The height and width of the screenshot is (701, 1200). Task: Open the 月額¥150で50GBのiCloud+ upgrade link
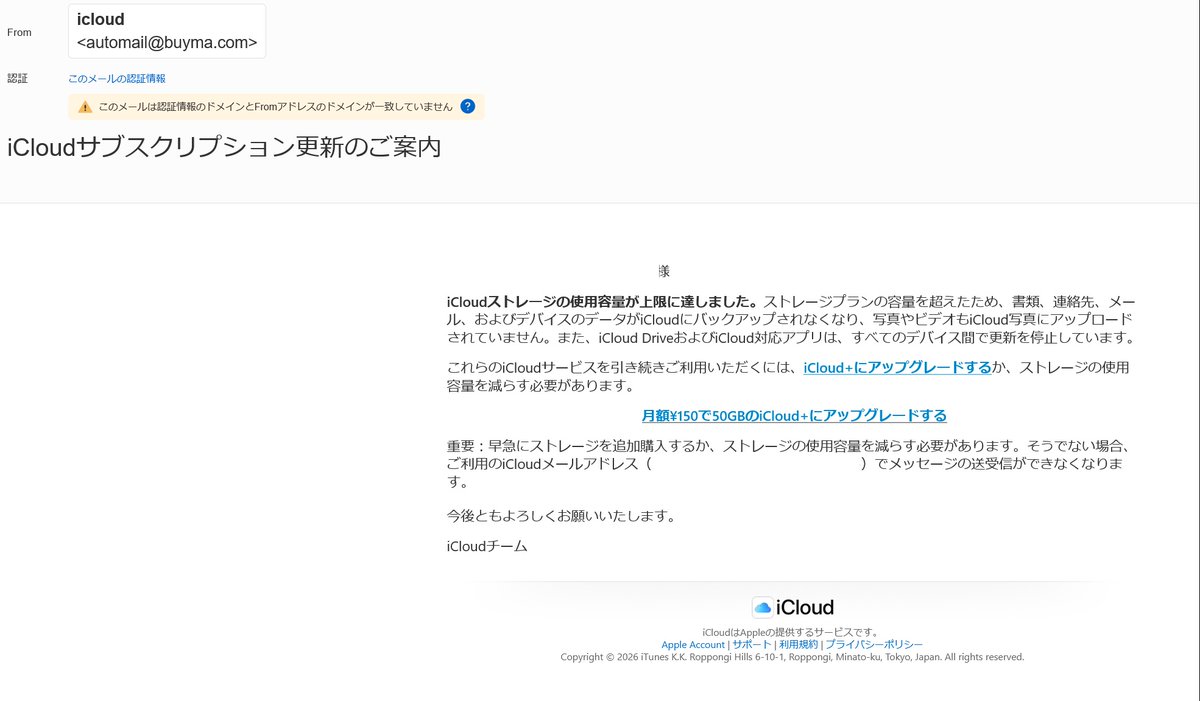click(794, 415)
